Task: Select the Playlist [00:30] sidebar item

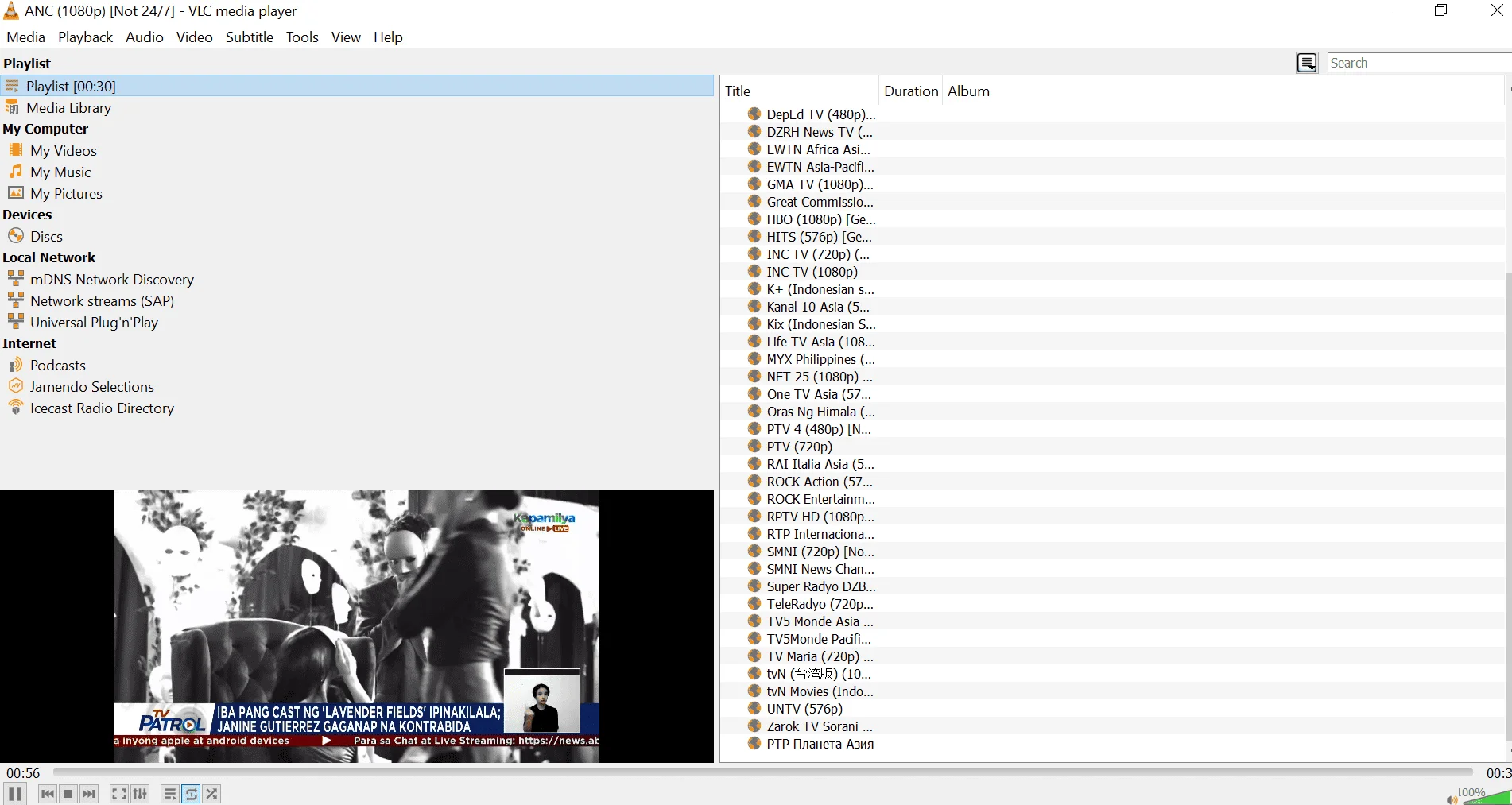Action: pos(358,86)
